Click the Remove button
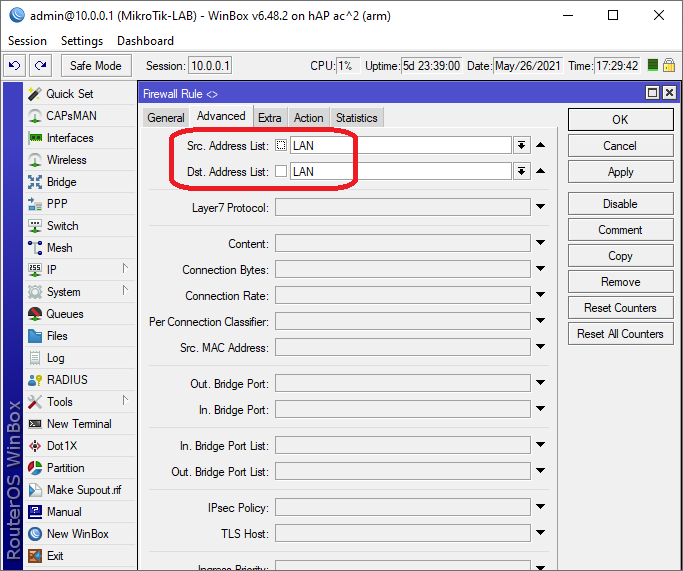This screenshot has width=683, height=571. click(x=620, y=282)
